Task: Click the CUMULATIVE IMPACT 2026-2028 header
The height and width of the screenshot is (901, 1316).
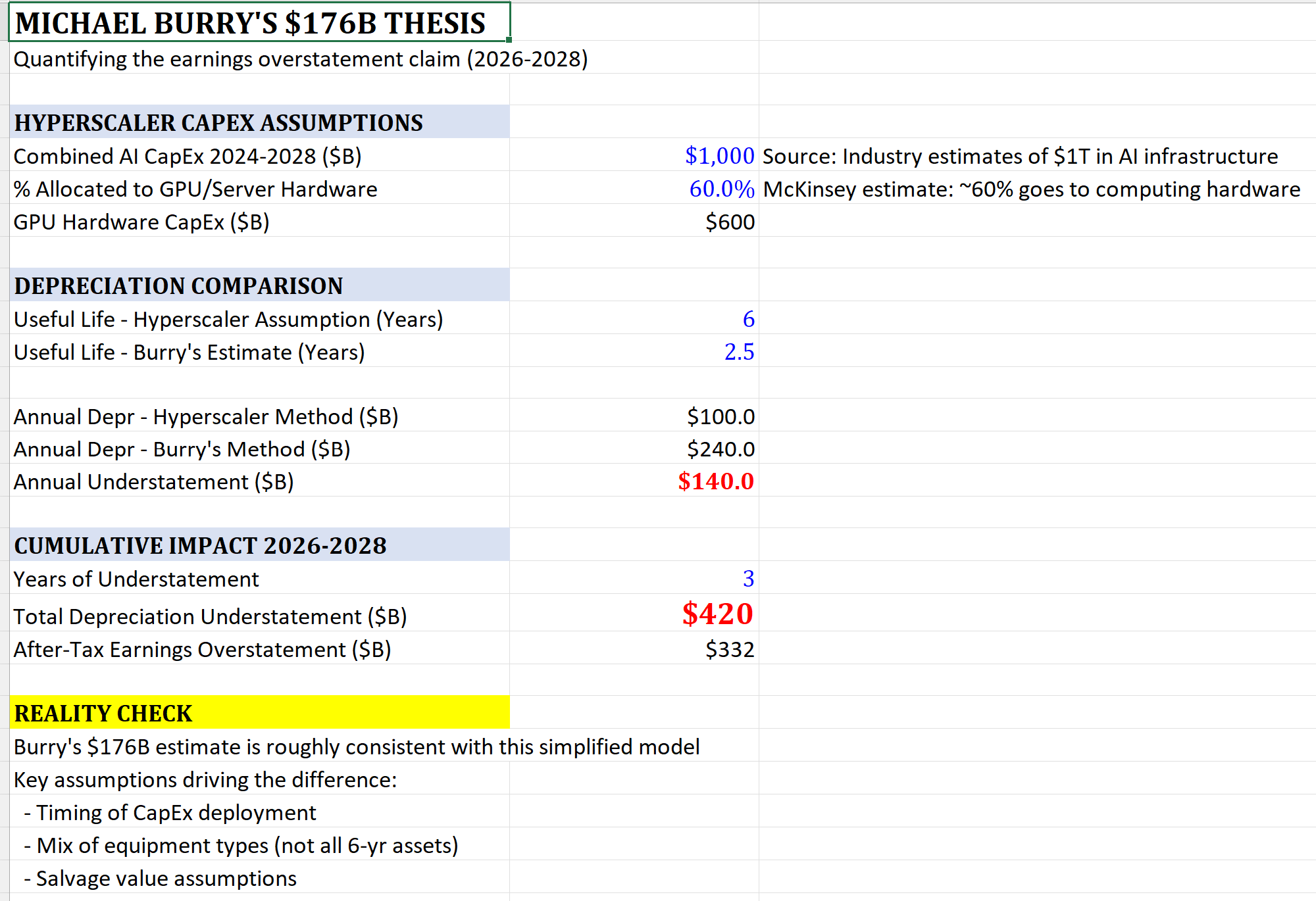Action: [259, 545]
